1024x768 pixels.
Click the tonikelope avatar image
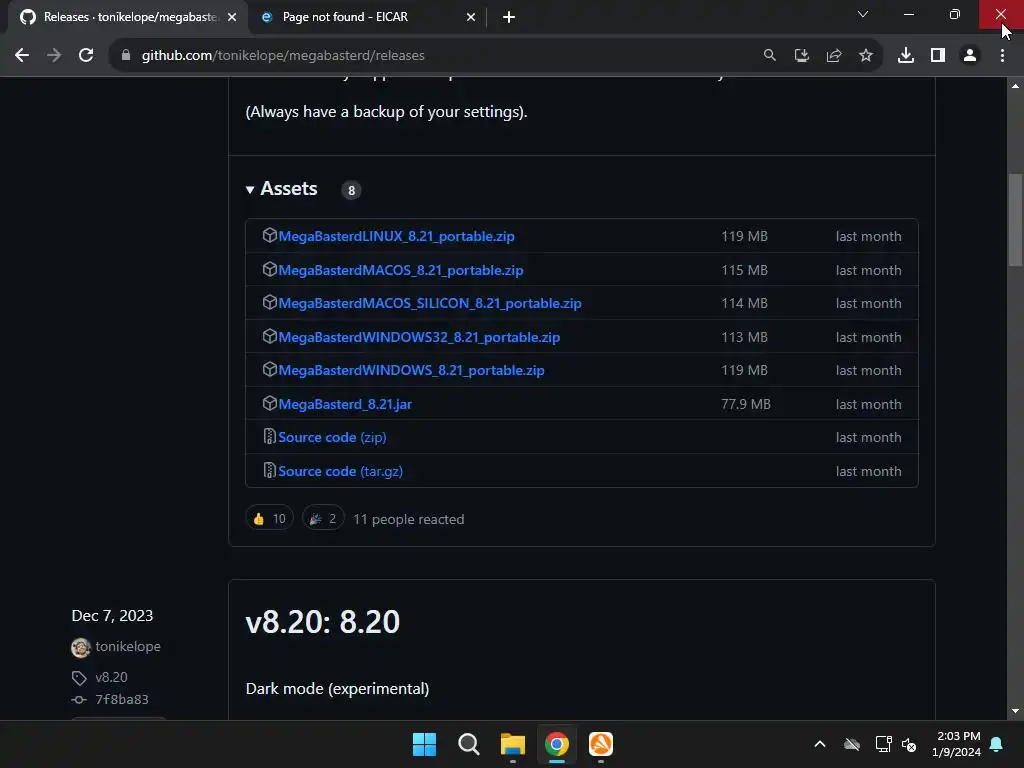pos(80,648)
